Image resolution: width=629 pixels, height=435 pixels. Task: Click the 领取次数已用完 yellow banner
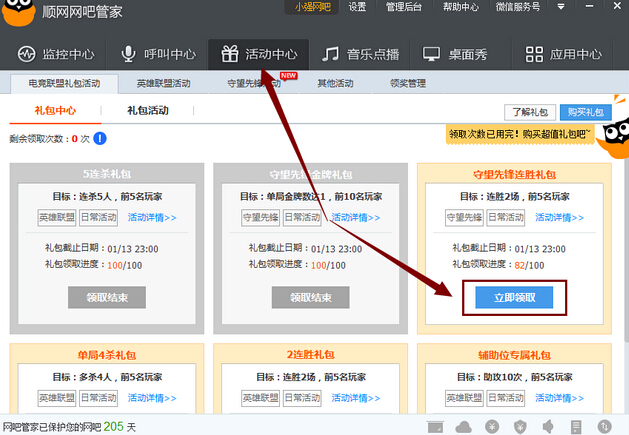point(520,134)
